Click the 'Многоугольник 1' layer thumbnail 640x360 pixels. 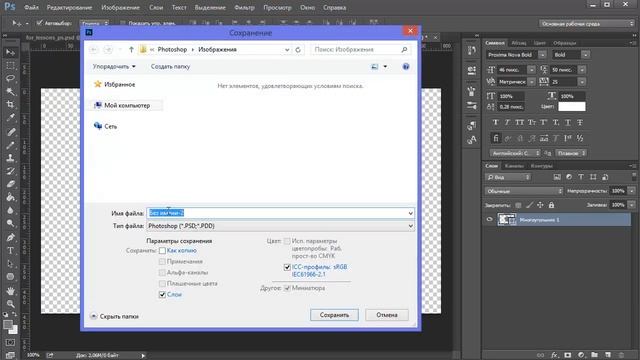507,220
